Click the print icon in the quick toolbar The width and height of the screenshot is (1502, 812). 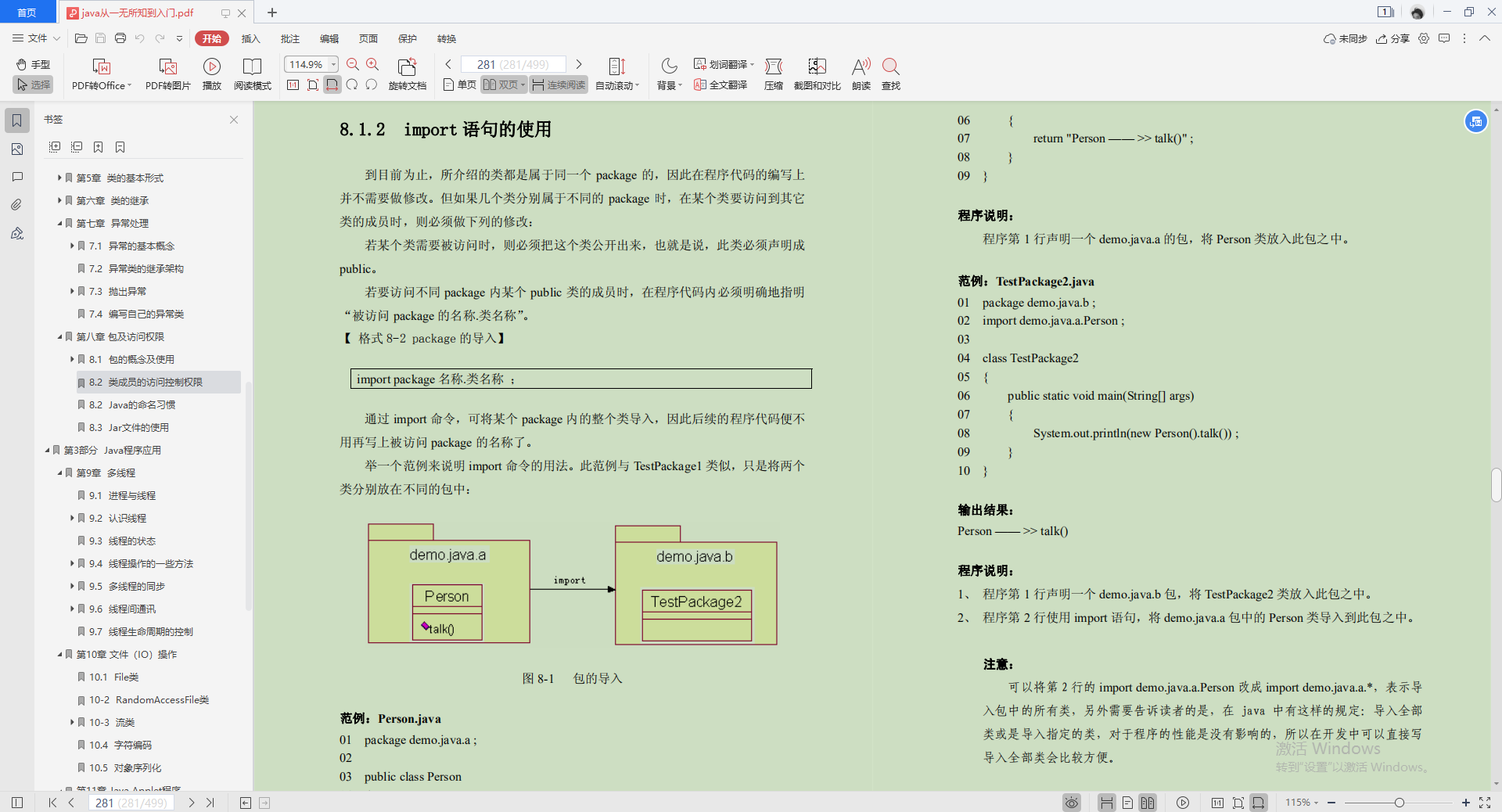[x=120, y=38]
